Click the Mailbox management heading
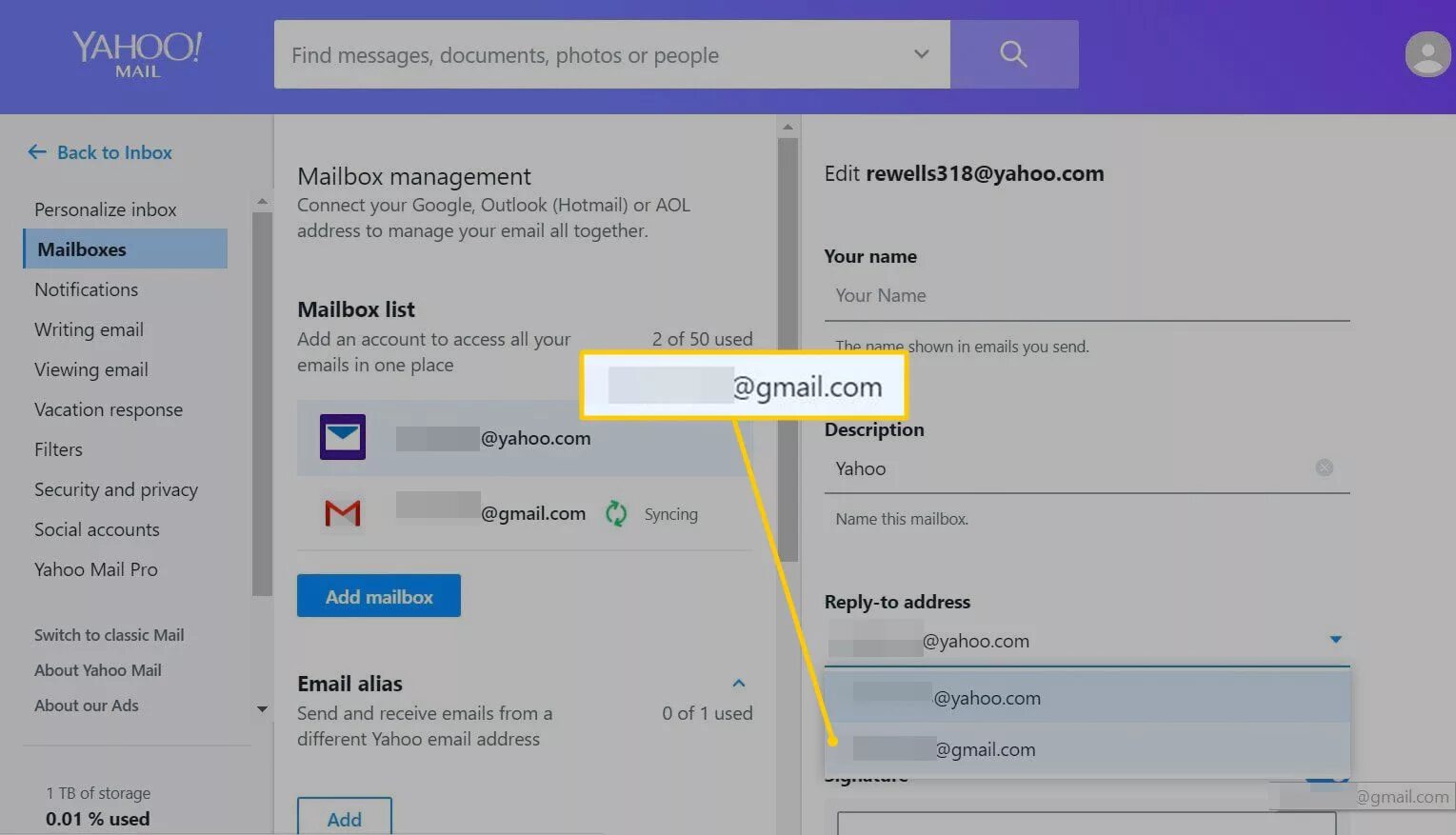Viewport: 1456px width, 835px height. coord(414,176)
